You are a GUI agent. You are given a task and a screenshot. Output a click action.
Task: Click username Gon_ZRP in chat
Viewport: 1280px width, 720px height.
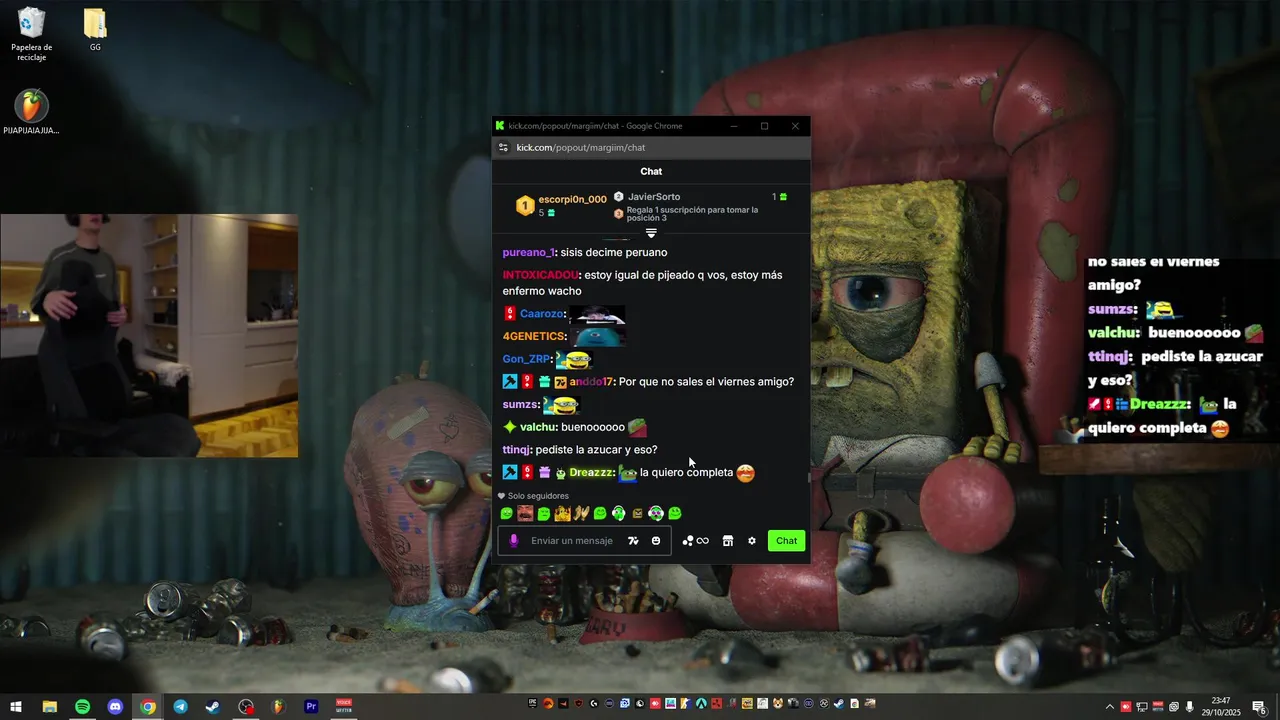click(527, 360)
